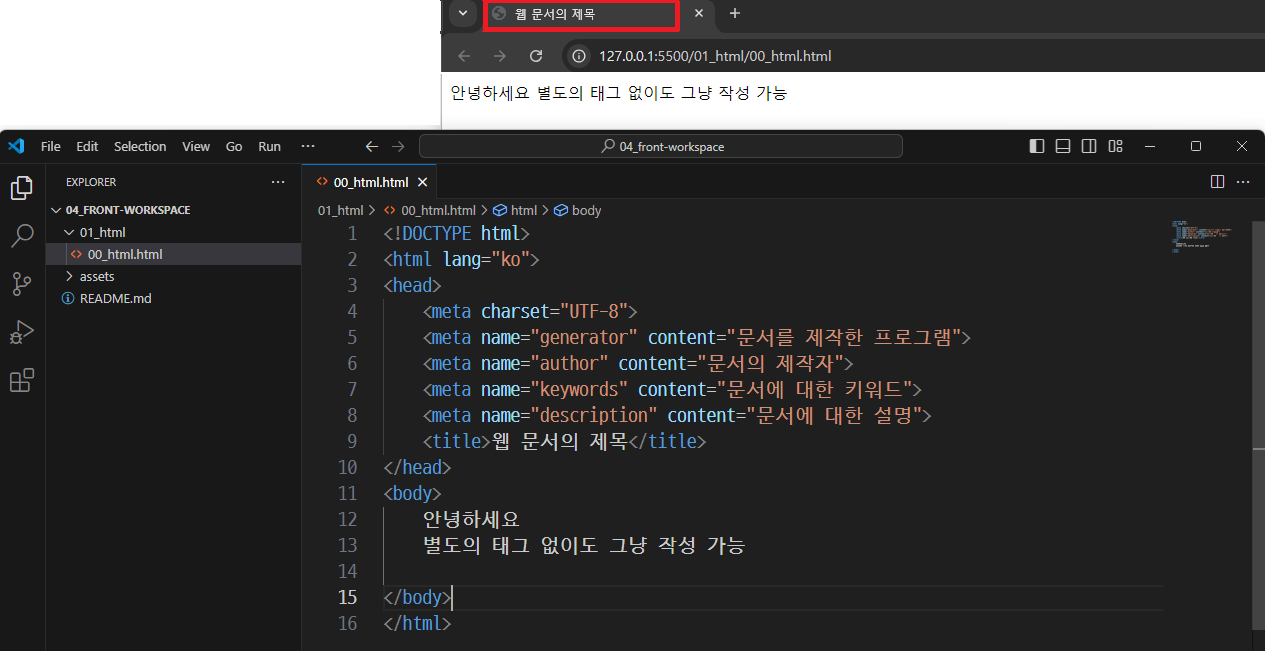Open the Go menu
Screen dimensions: 1265x651
coord(234,146)
